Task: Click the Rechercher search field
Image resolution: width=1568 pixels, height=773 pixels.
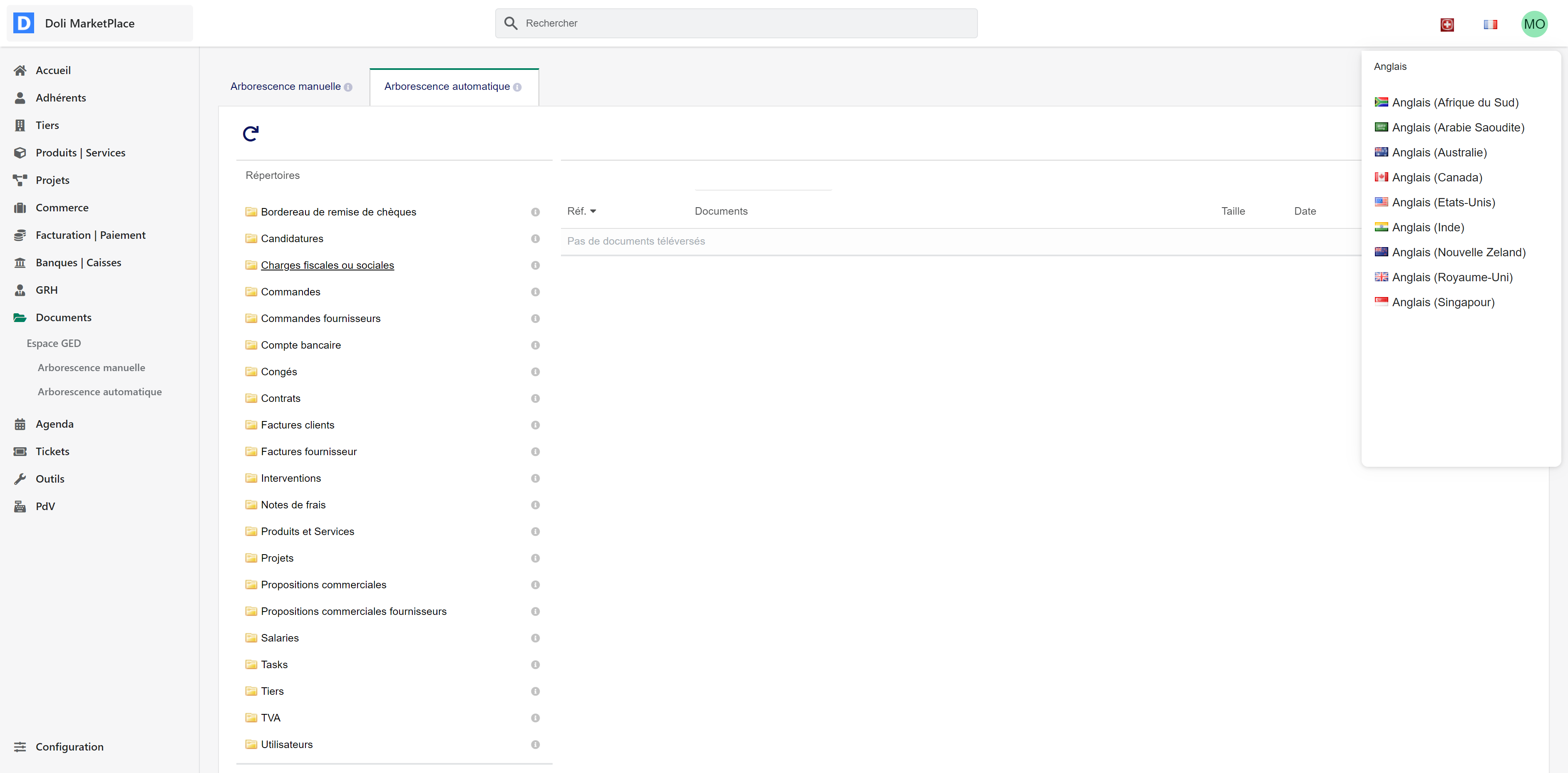Action: pos(736,23)
